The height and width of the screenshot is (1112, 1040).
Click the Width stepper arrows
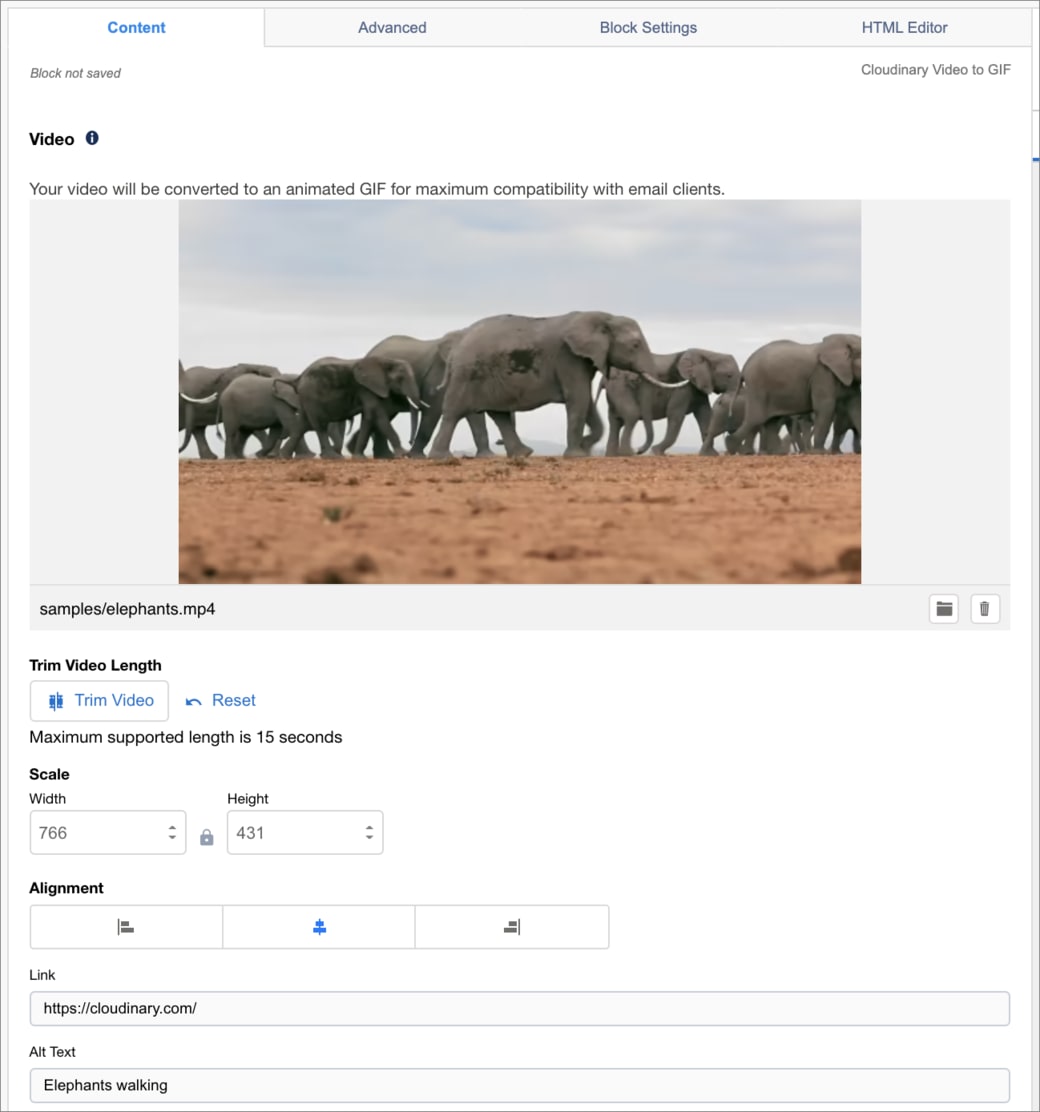(172, 833)
